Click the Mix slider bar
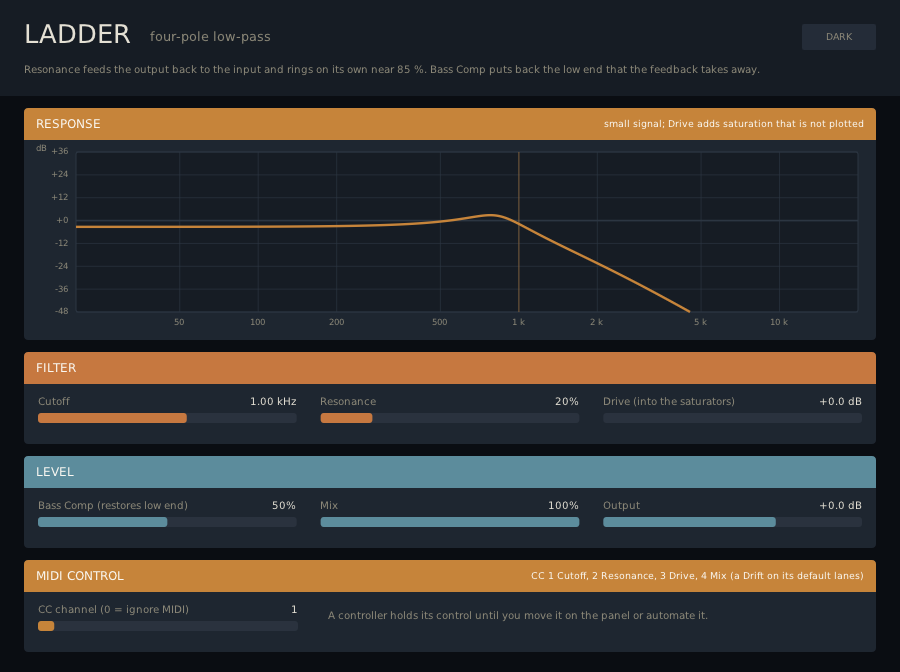The image size is (900, 672). 449,522
